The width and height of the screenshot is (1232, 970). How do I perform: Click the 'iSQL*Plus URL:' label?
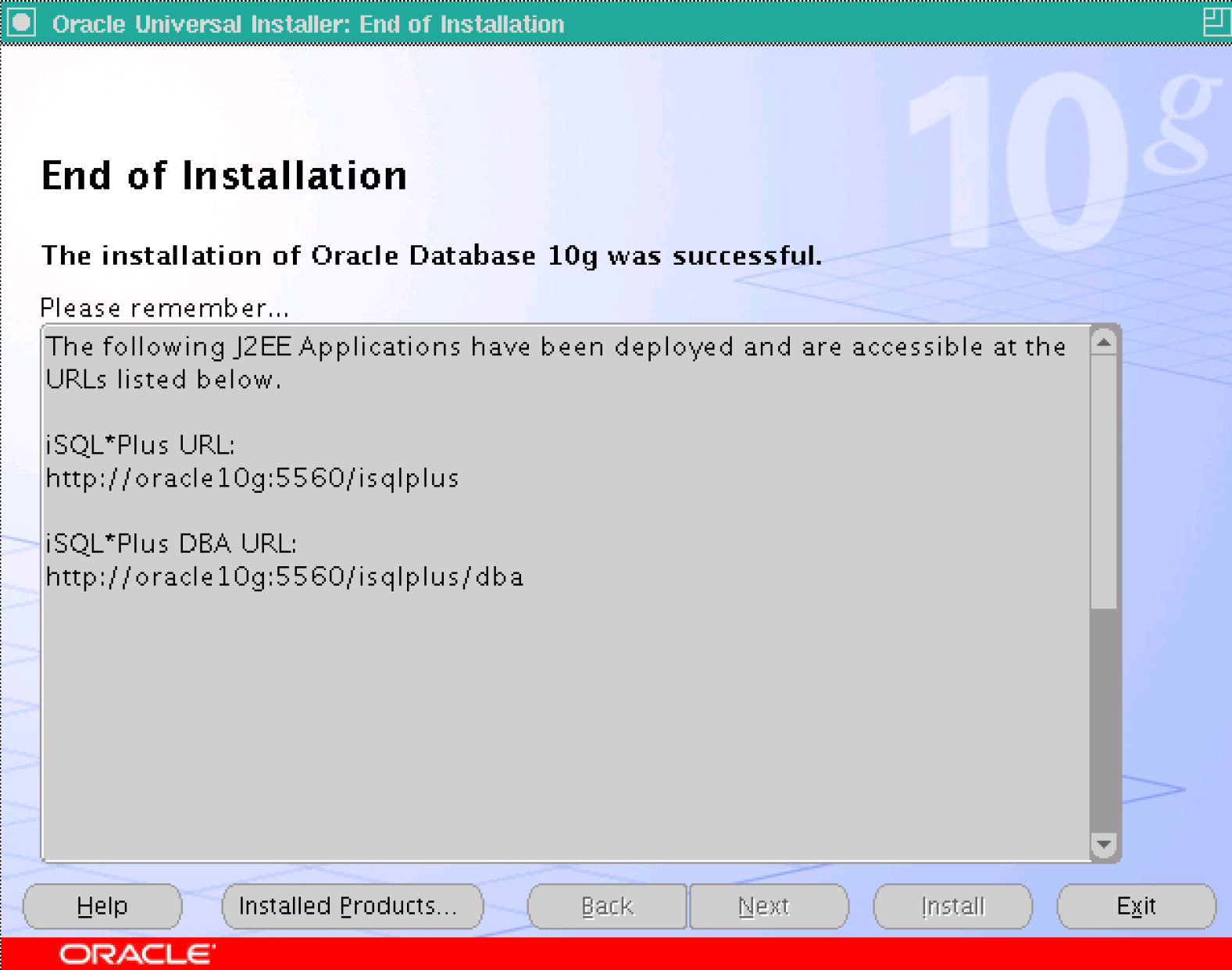point(141,445)
